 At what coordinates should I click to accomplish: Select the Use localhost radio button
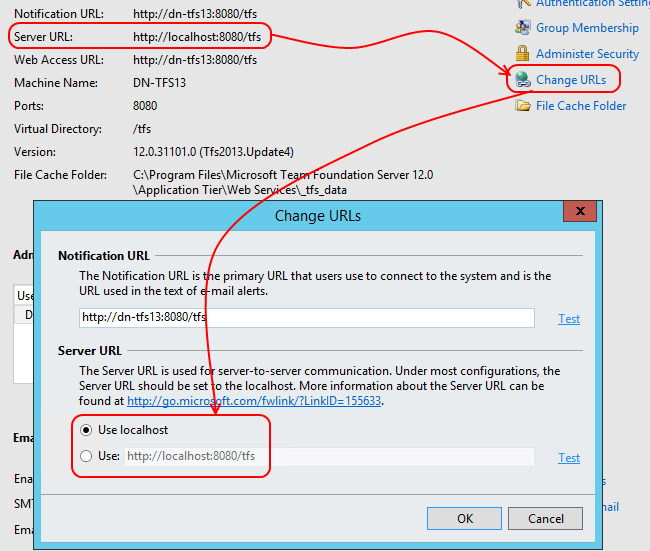click(87, 430)
